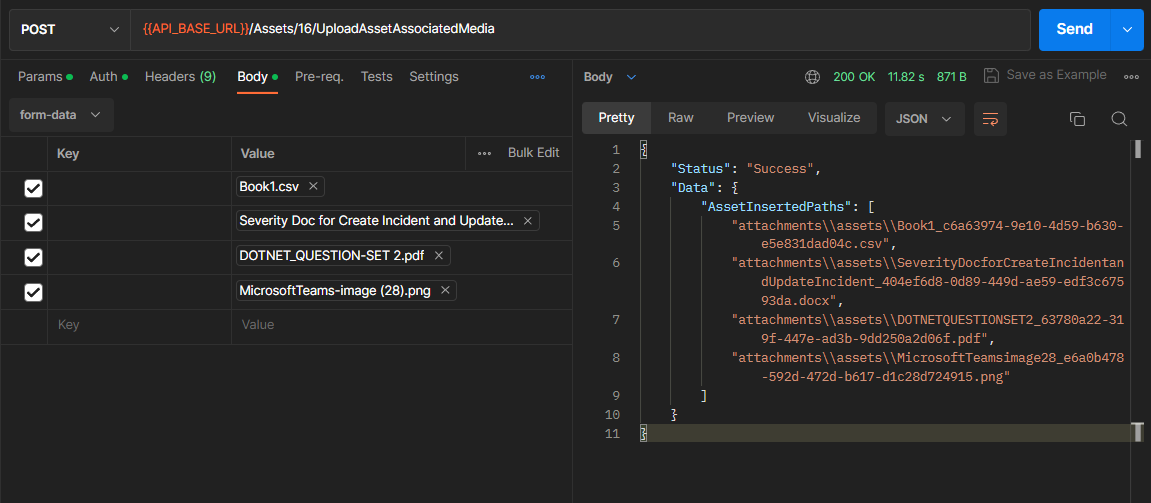Remove Book1.csv file from form-data value
The width and height of the screenshot is (1151, 503).
click(x=313, y=187)
